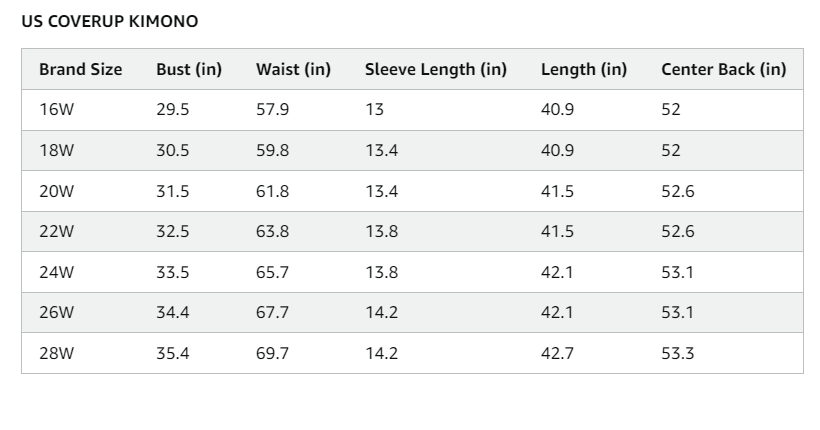This screenshot has height=430, width=820.
Task: Select the Sleeve Length (in) header
Action: point(436,70)
